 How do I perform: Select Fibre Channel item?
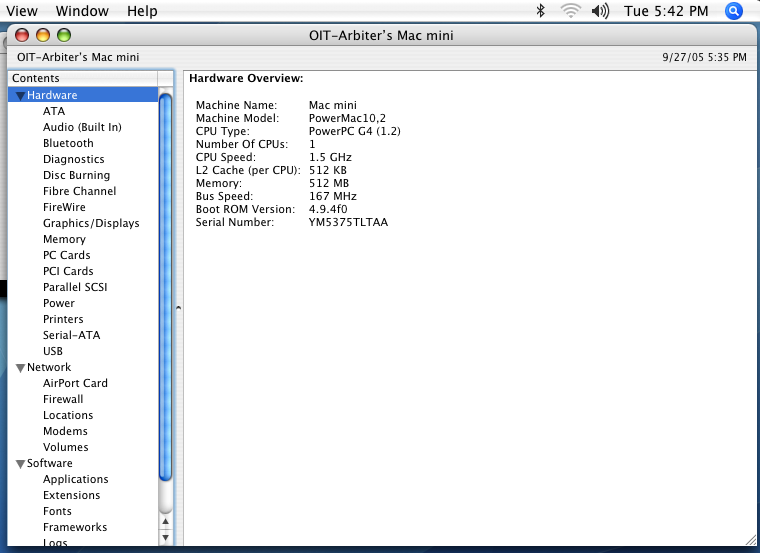point(79,191)
